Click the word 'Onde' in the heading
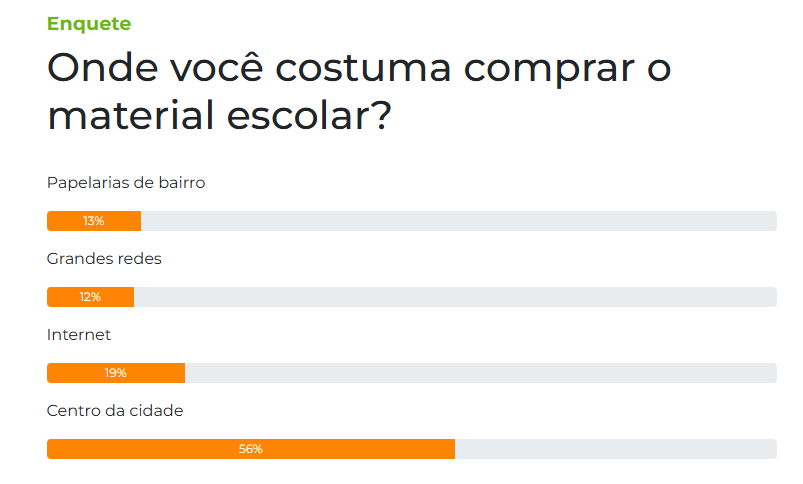This screenshot has width=803, height=484. [97, 69]
